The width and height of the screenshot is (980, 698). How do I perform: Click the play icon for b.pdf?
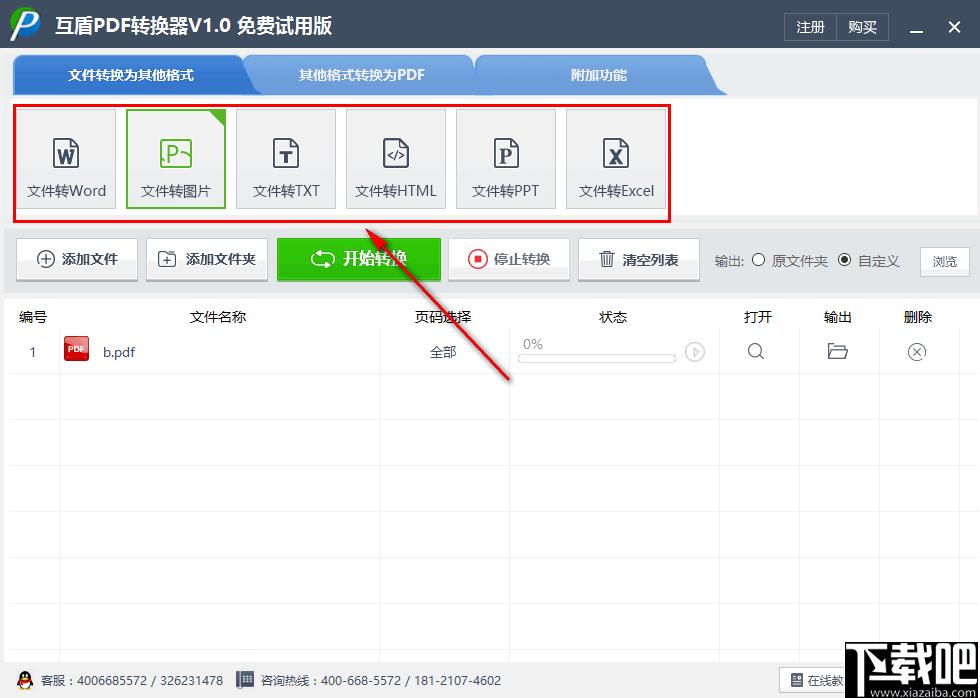694,352
